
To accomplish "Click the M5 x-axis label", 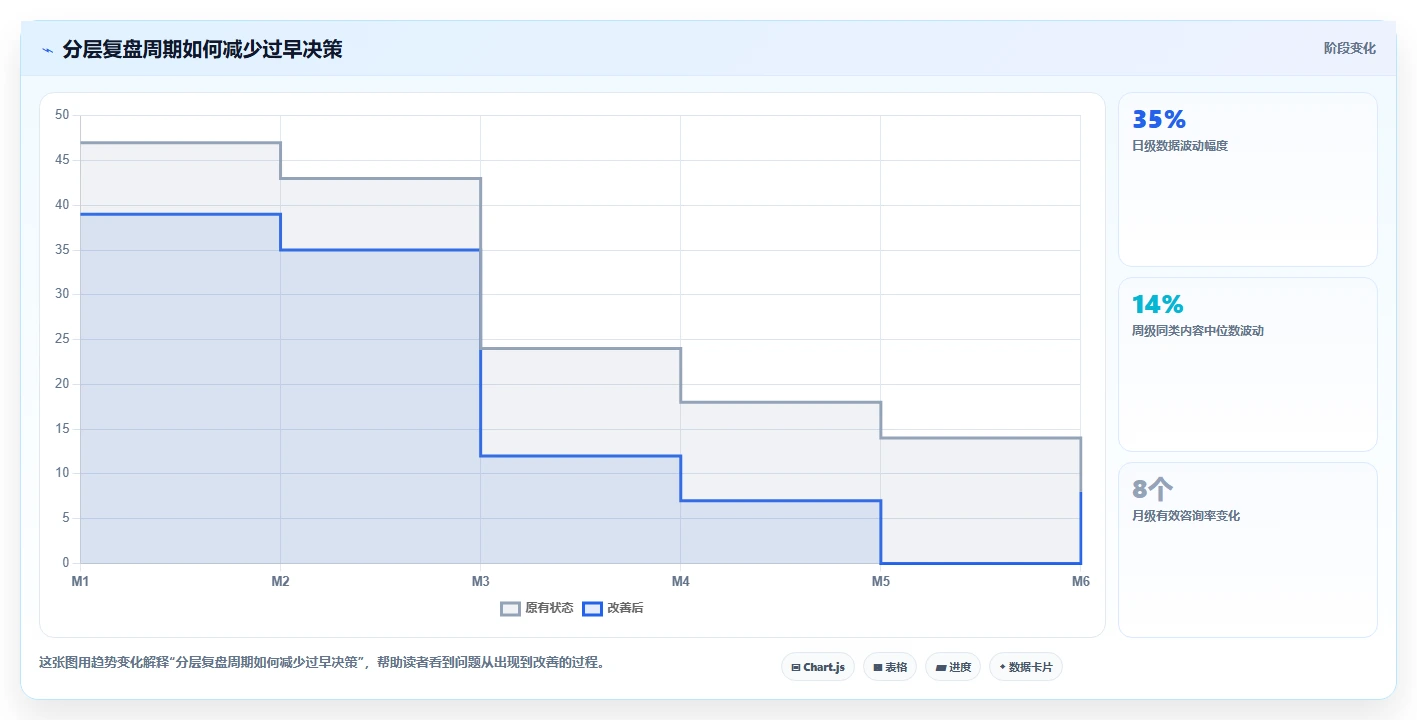I will pyautogui.click(x=880, y=581).
